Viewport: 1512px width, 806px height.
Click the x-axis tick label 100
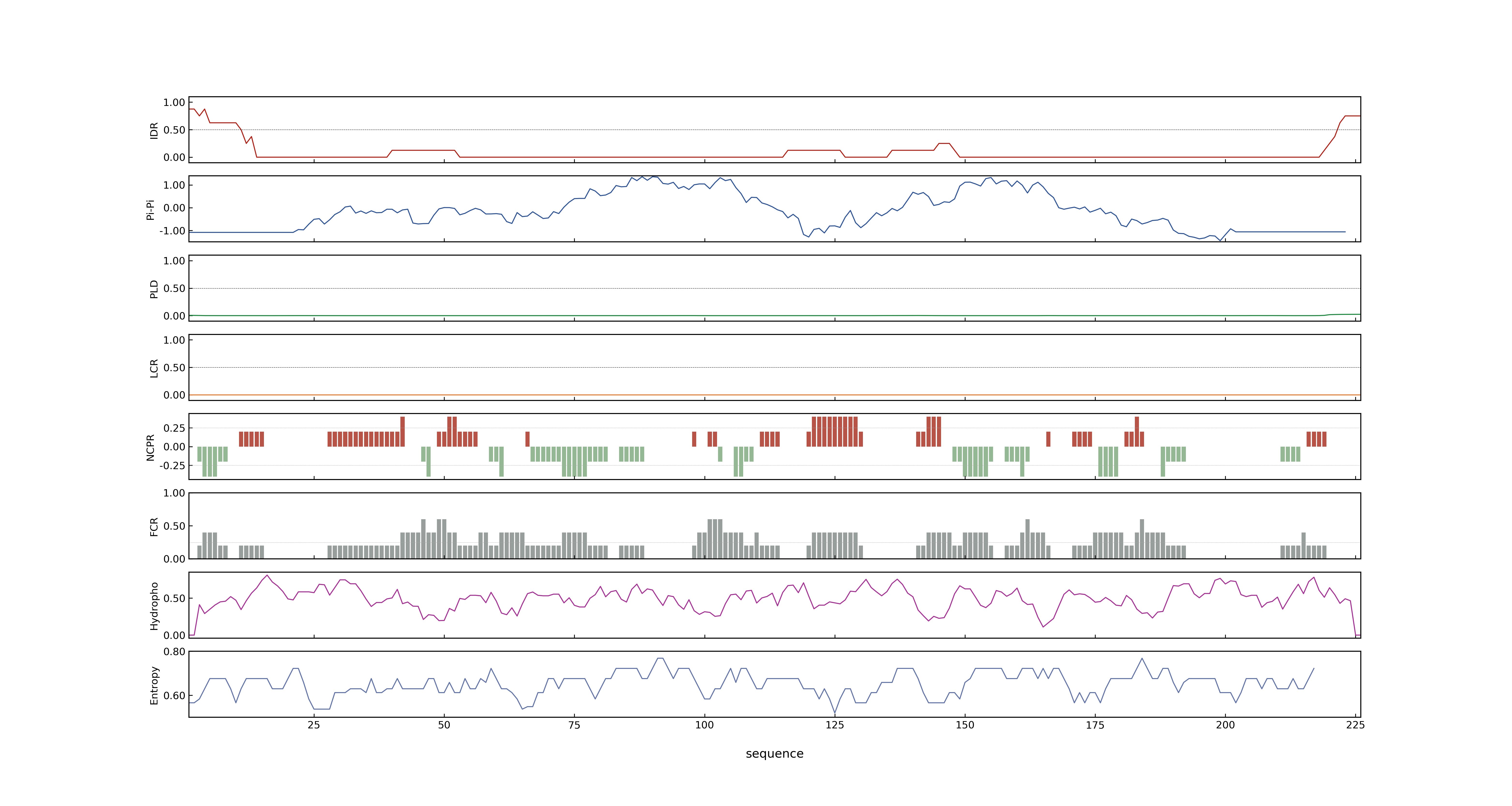(x=704, y=725)
